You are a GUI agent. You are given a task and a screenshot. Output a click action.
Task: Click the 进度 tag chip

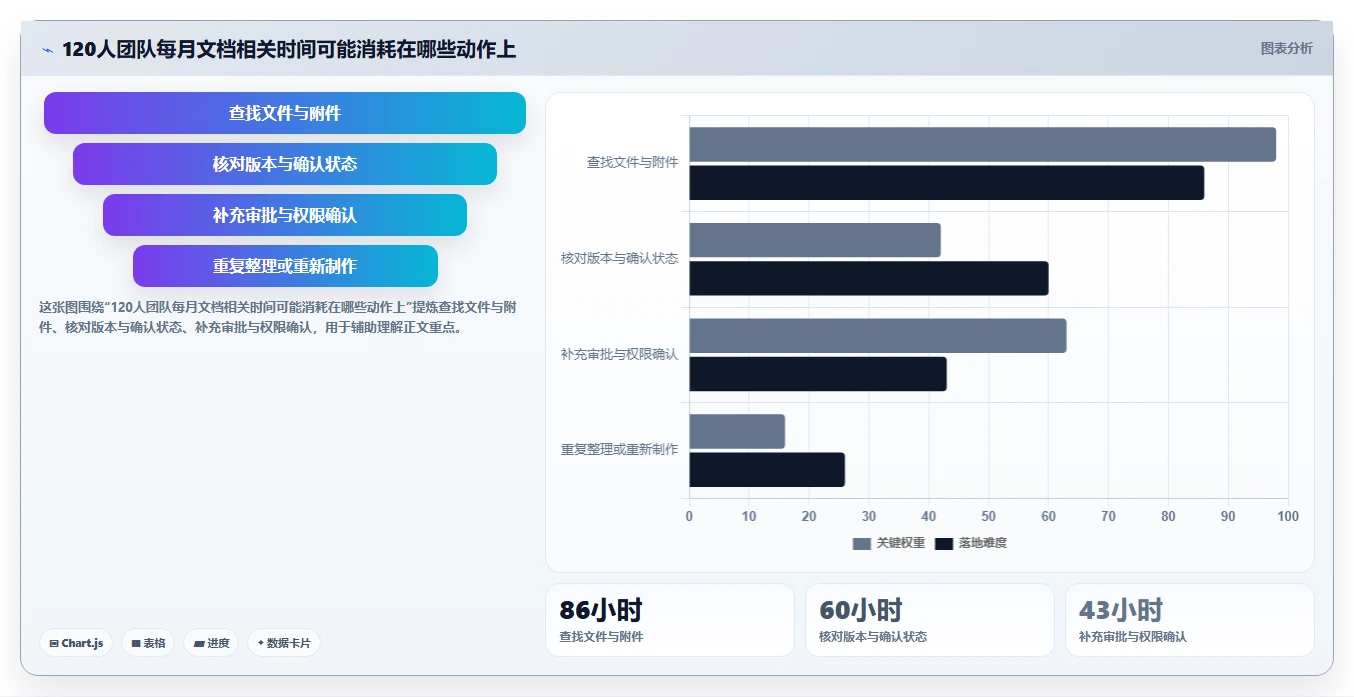click(211, 643)
